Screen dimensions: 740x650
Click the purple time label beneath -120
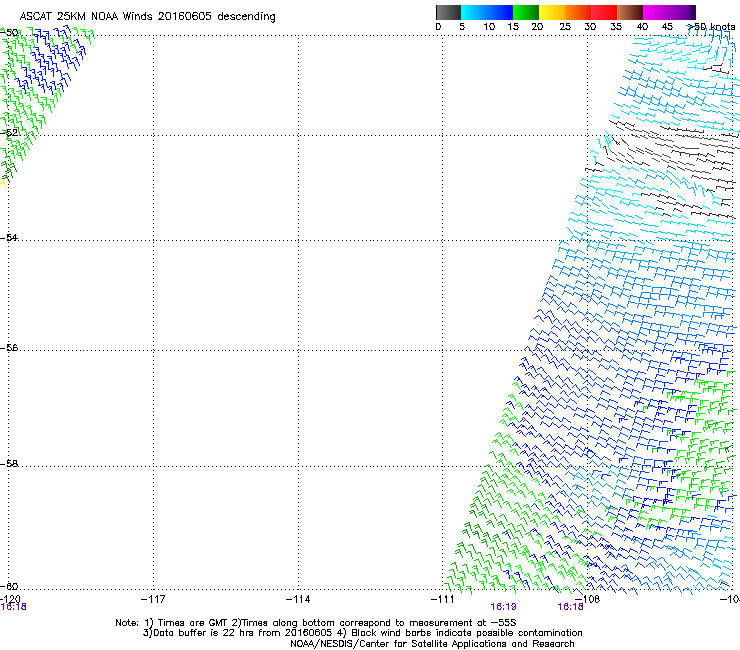pyautogui.click(x=13, y=607)
